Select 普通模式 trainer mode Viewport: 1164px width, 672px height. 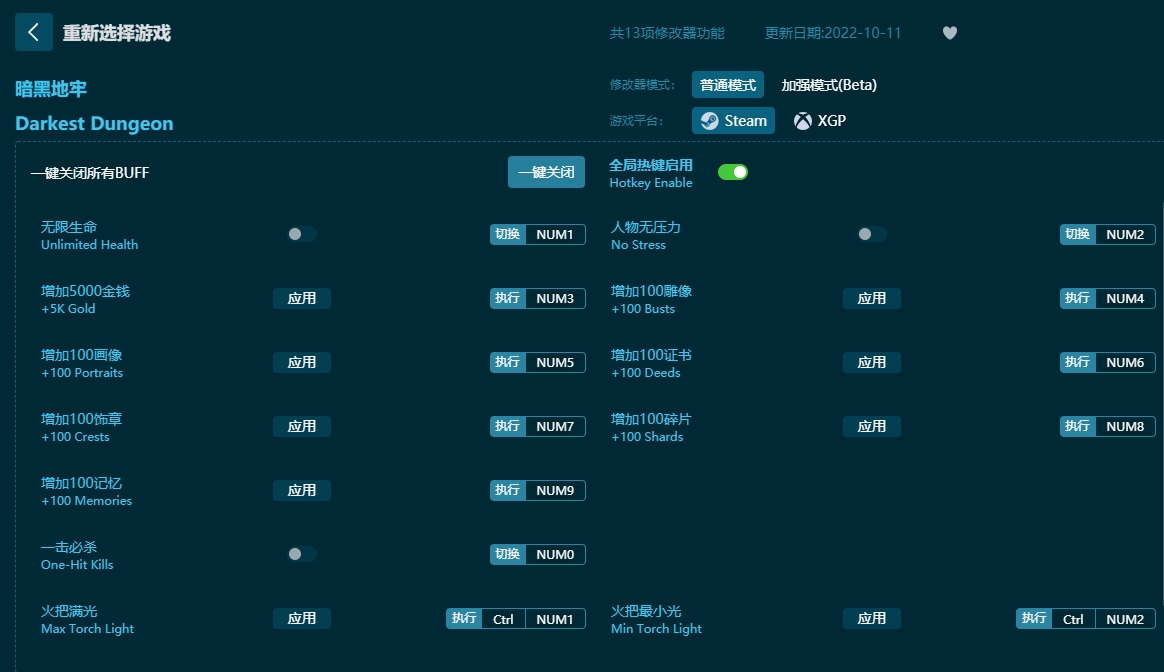click(x=728, y=85)
